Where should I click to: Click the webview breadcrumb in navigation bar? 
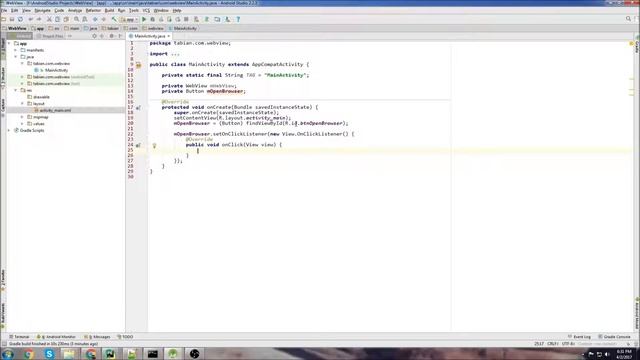coord(153,29)
